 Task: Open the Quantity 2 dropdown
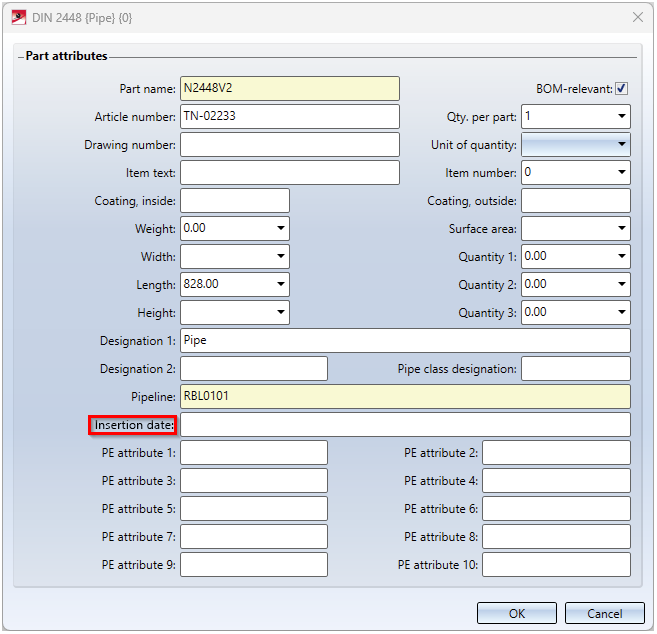(x=622, y=284)
